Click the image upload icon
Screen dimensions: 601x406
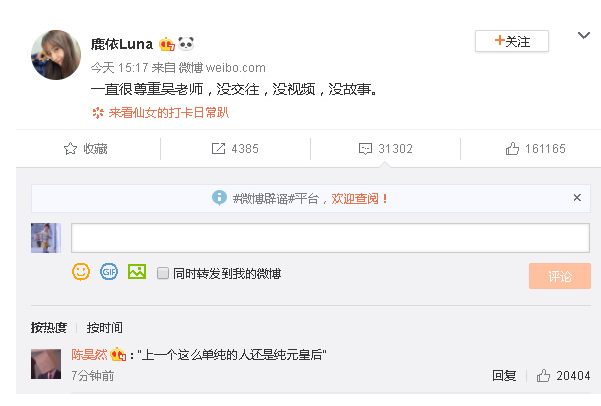pos(137,271)
